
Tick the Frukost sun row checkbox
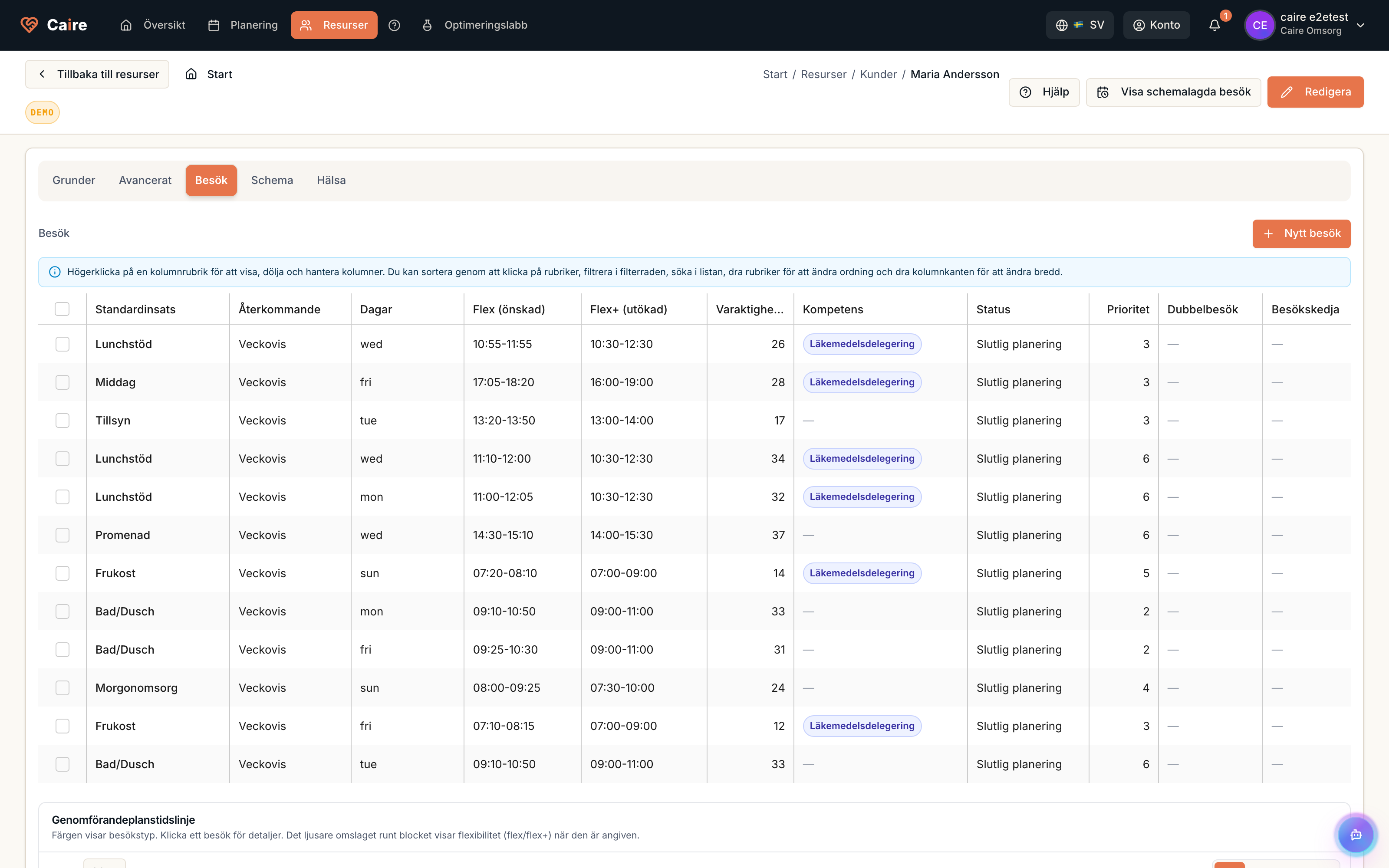[63, 573]
